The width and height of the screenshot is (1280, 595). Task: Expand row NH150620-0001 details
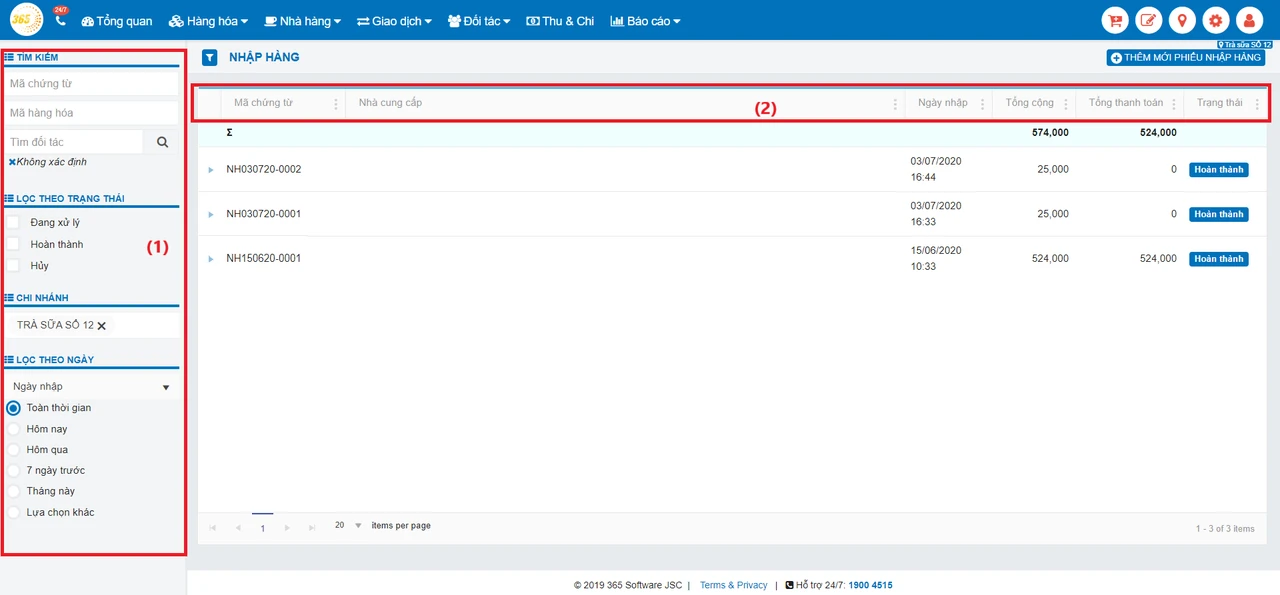click(x=211, y=259)
